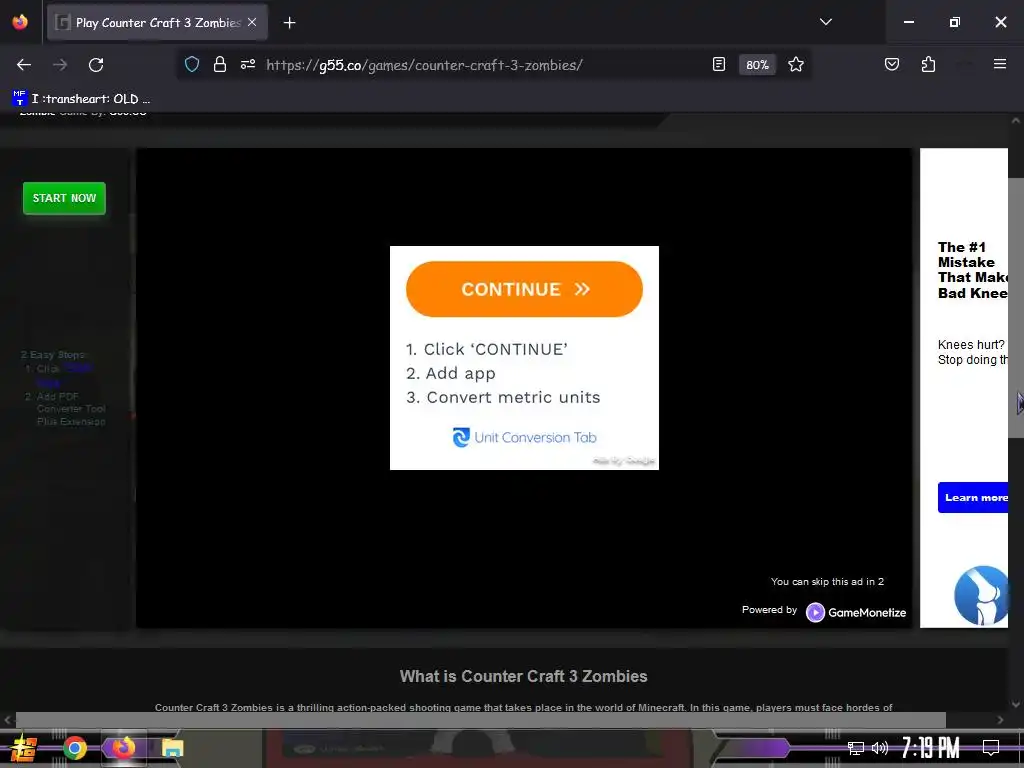Click the Learn more button in side ad
Screen dimensions: 1024x768
tap(973, 498)
